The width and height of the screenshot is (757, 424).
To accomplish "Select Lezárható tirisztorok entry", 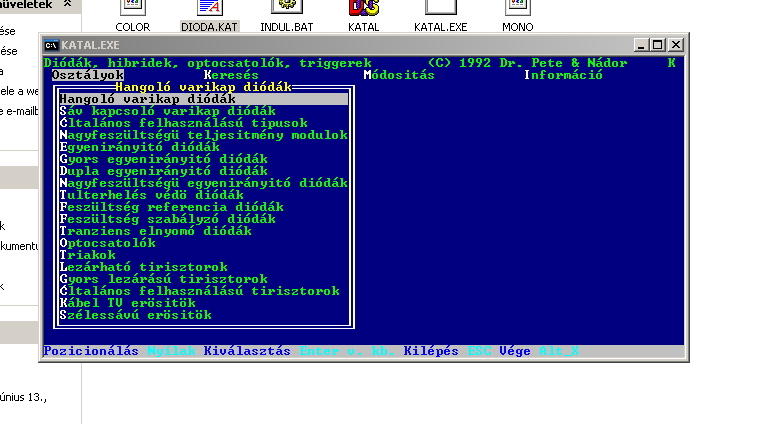I will [x=143, y=267].
